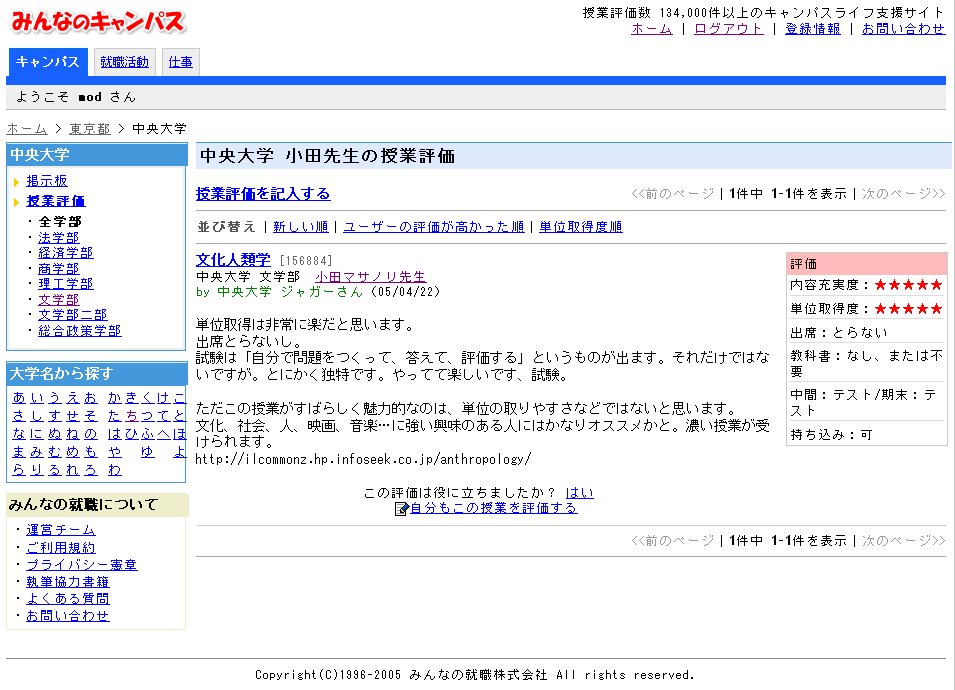955x690 pixels.
Task: Click the 出席：とらない rating row
Action: coord(866,333)
